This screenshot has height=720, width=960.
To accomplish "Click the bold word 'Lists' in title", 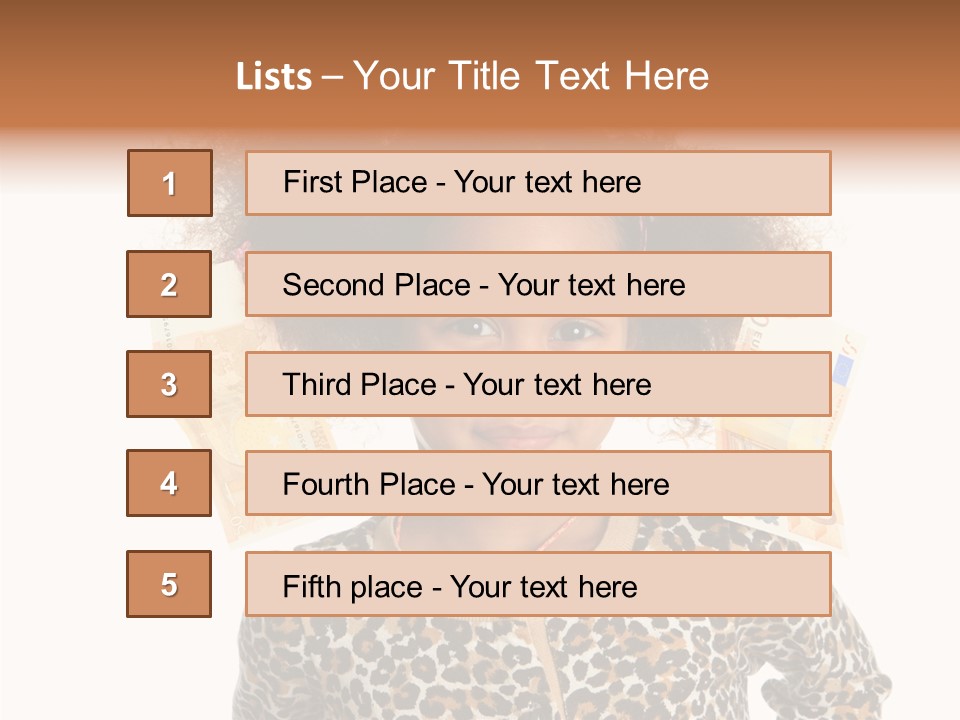I will (274, 76).
